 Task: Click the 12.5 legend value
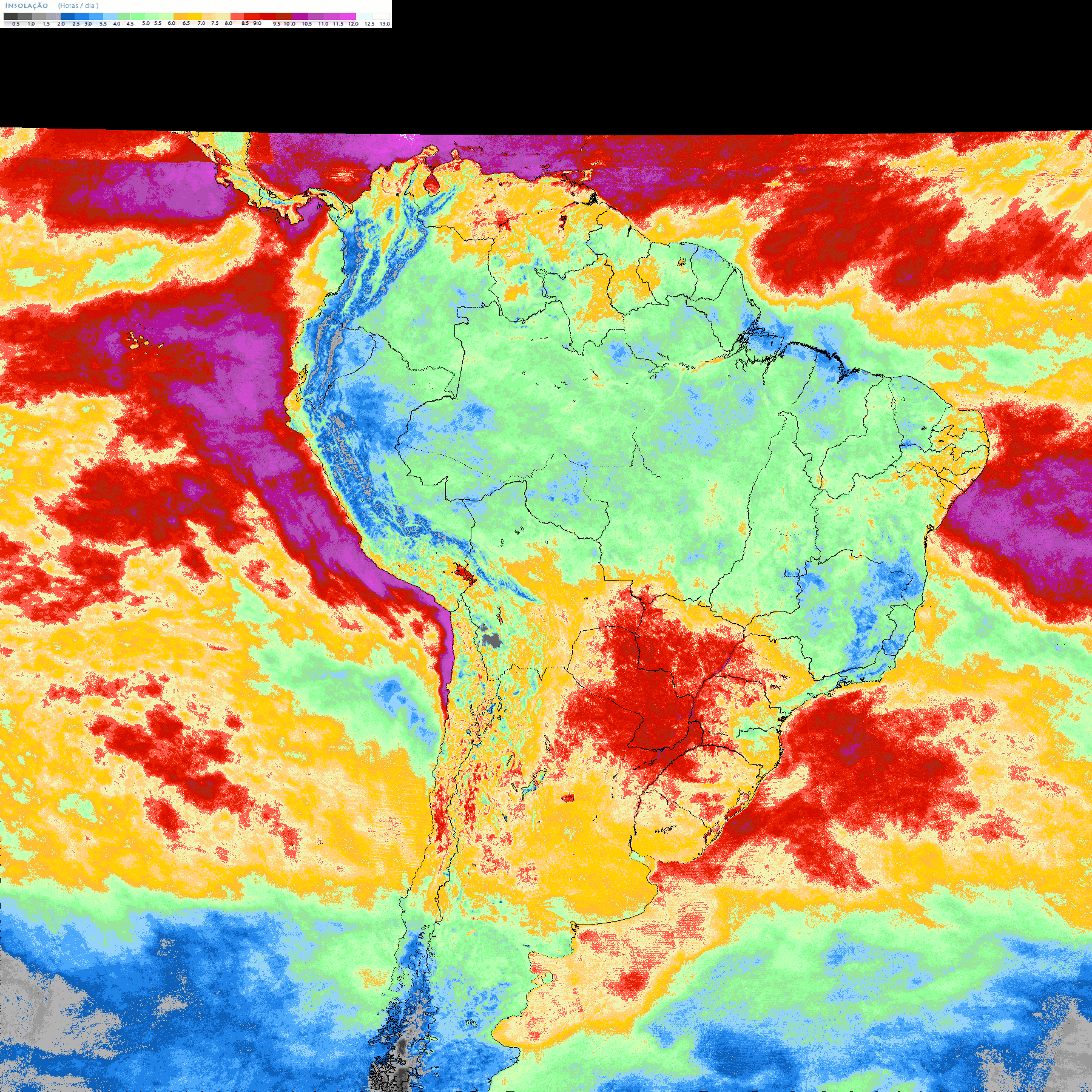tap(369, 24)
